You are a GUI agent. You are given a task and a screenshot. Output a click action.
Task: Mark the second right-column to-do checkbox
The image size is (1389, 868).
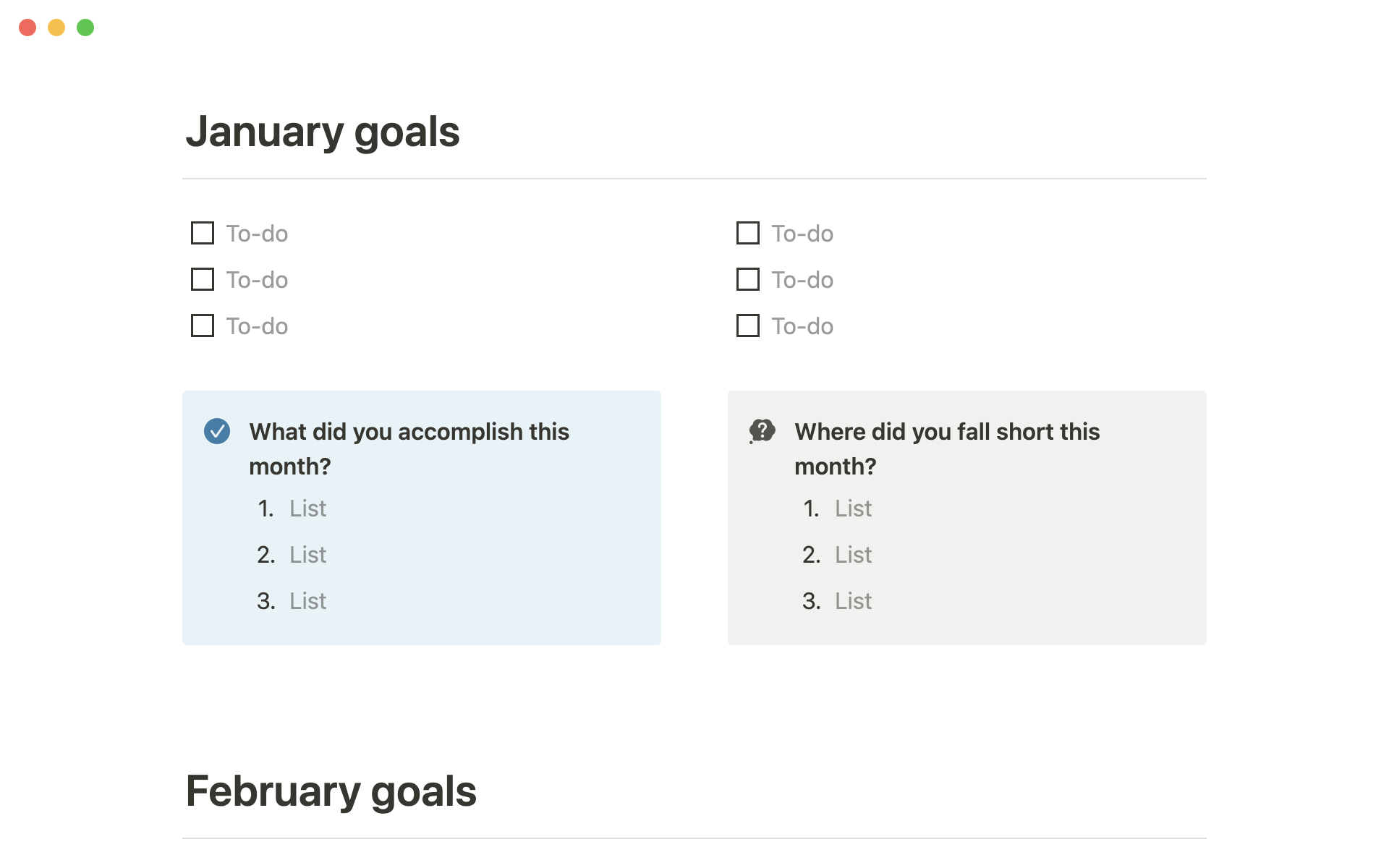(x=747, y=279)
